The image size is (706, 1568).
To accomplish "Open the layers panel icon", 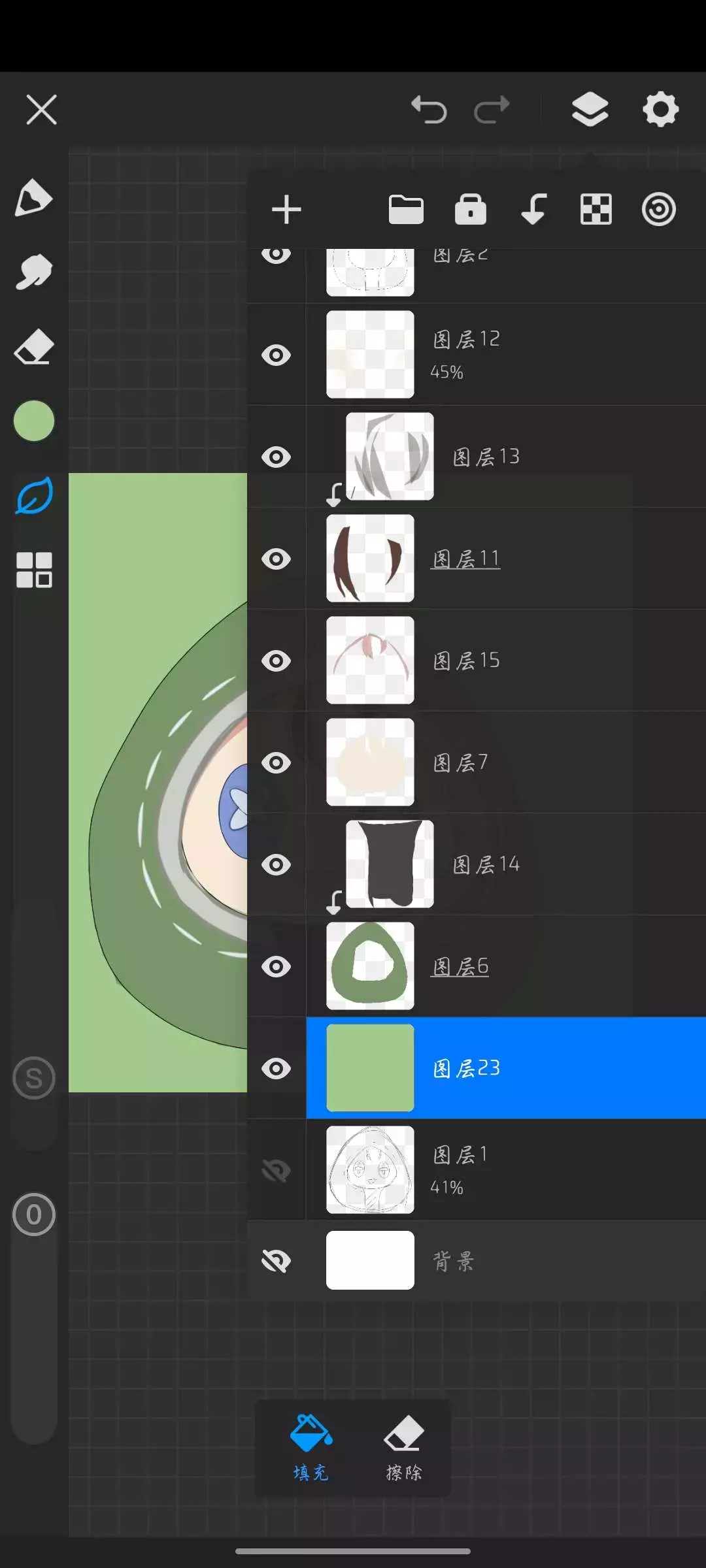I will pyautogui.click(x=590, y=109).
